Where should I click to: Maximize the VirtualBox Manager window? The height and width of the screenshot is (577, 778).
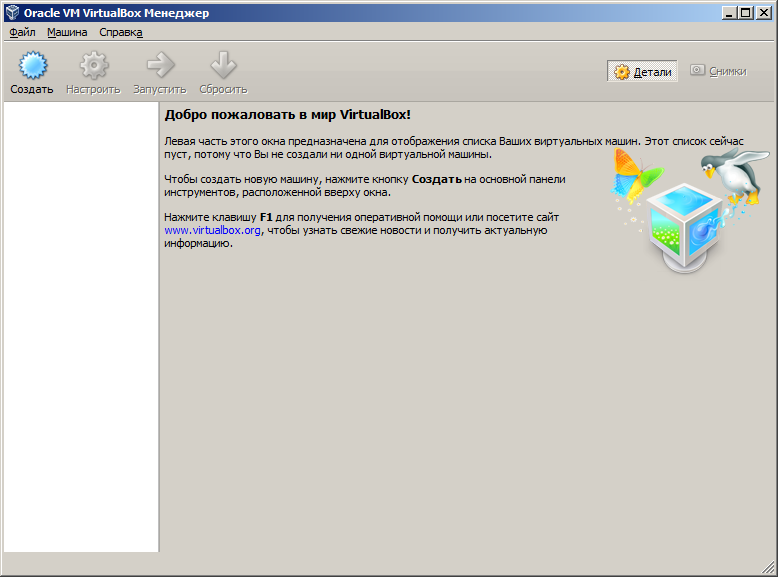(745, 13)
